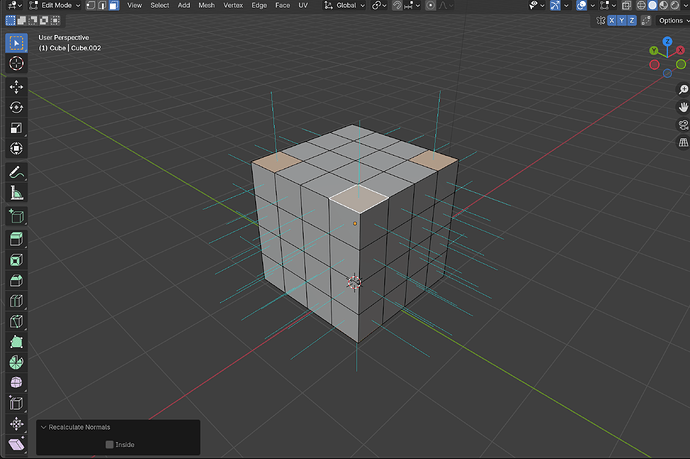The image size is (690, 459).
Task: Open the overlays settings dropdown arrow
Action: tap(592, 5)
